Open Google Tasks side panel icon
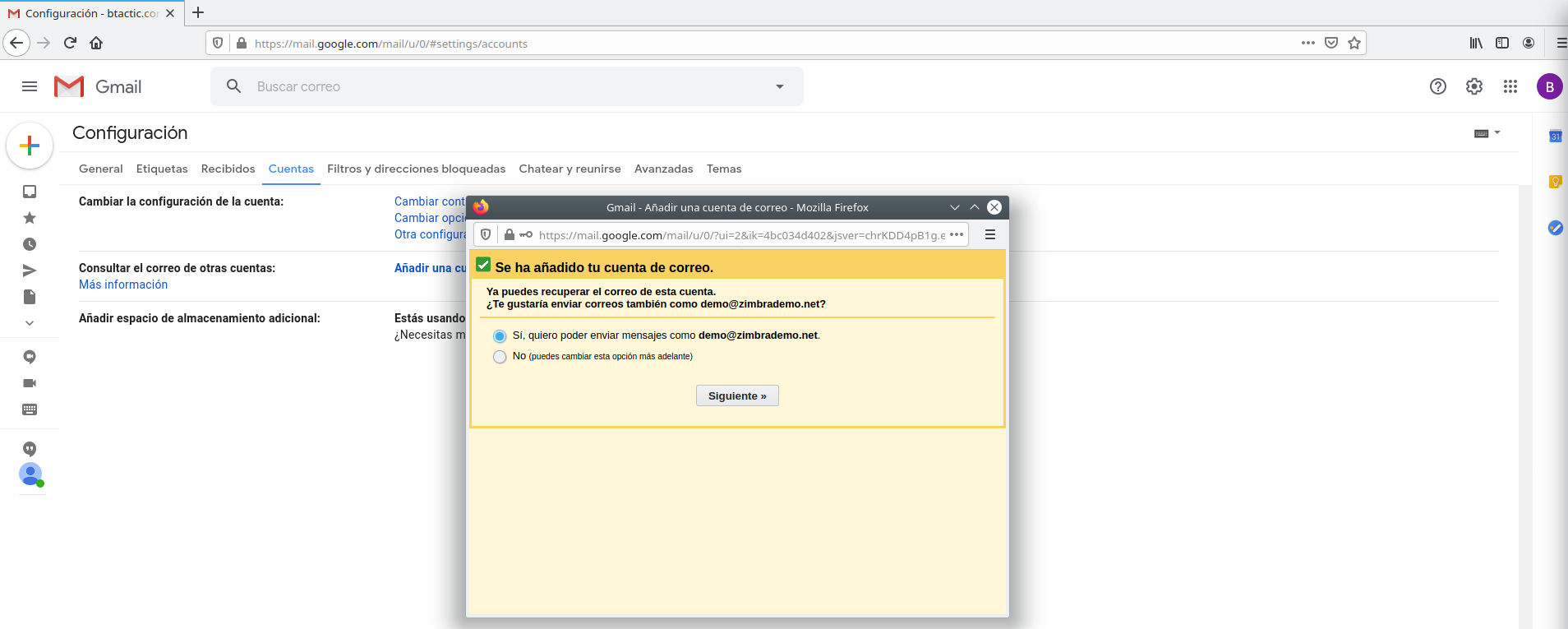1568x629 pixels. coord(1555,228)
